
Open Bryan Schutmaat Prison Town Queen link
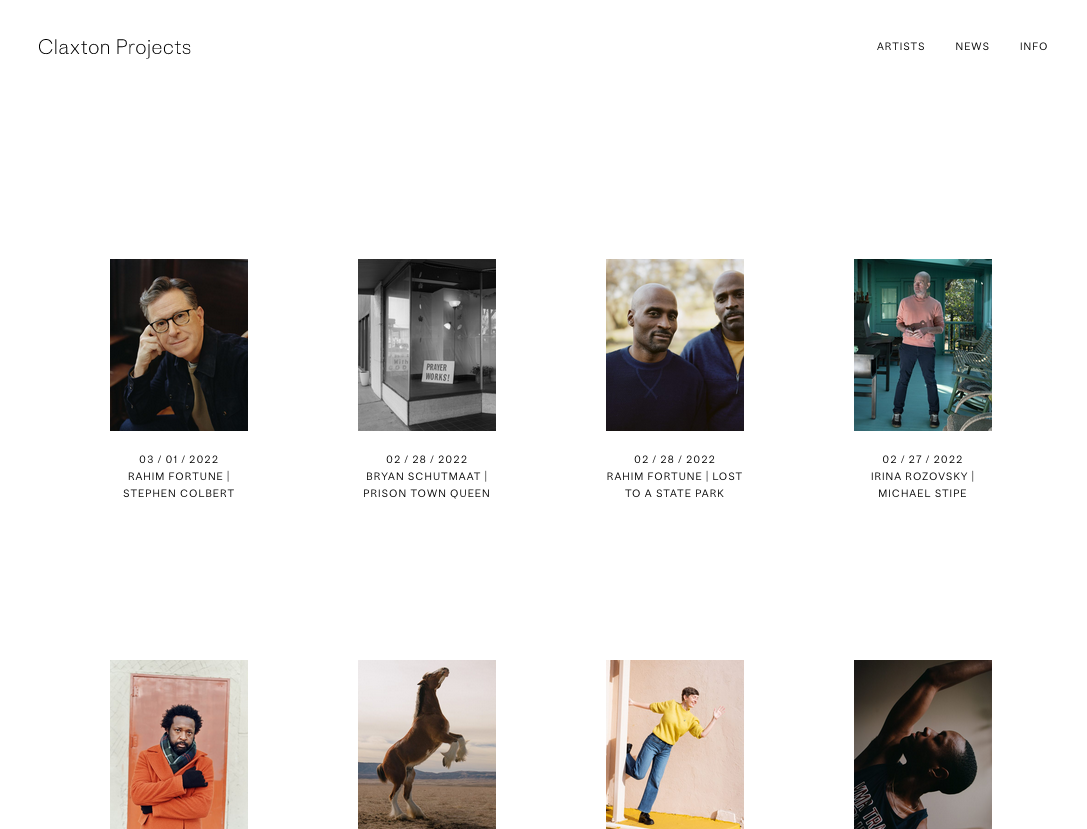tap(427, 485)
